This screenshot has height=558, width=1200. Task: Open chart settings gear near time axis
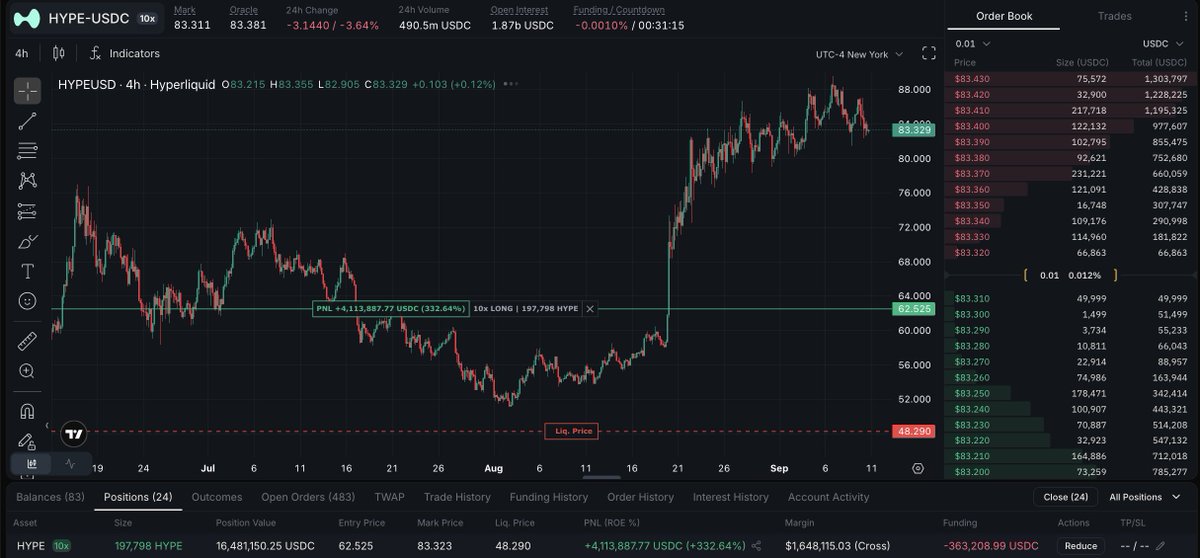click(x=918, y=468)
